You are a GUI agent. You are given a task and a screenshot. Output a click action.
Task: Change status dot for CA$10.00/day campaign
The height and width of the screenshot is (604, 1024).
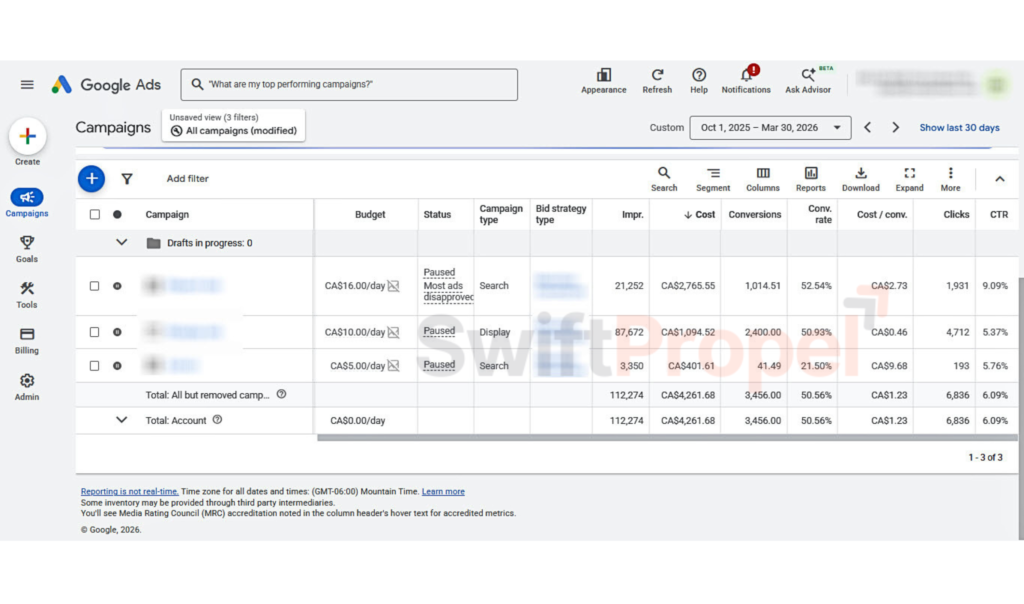[x=117, y=332]
